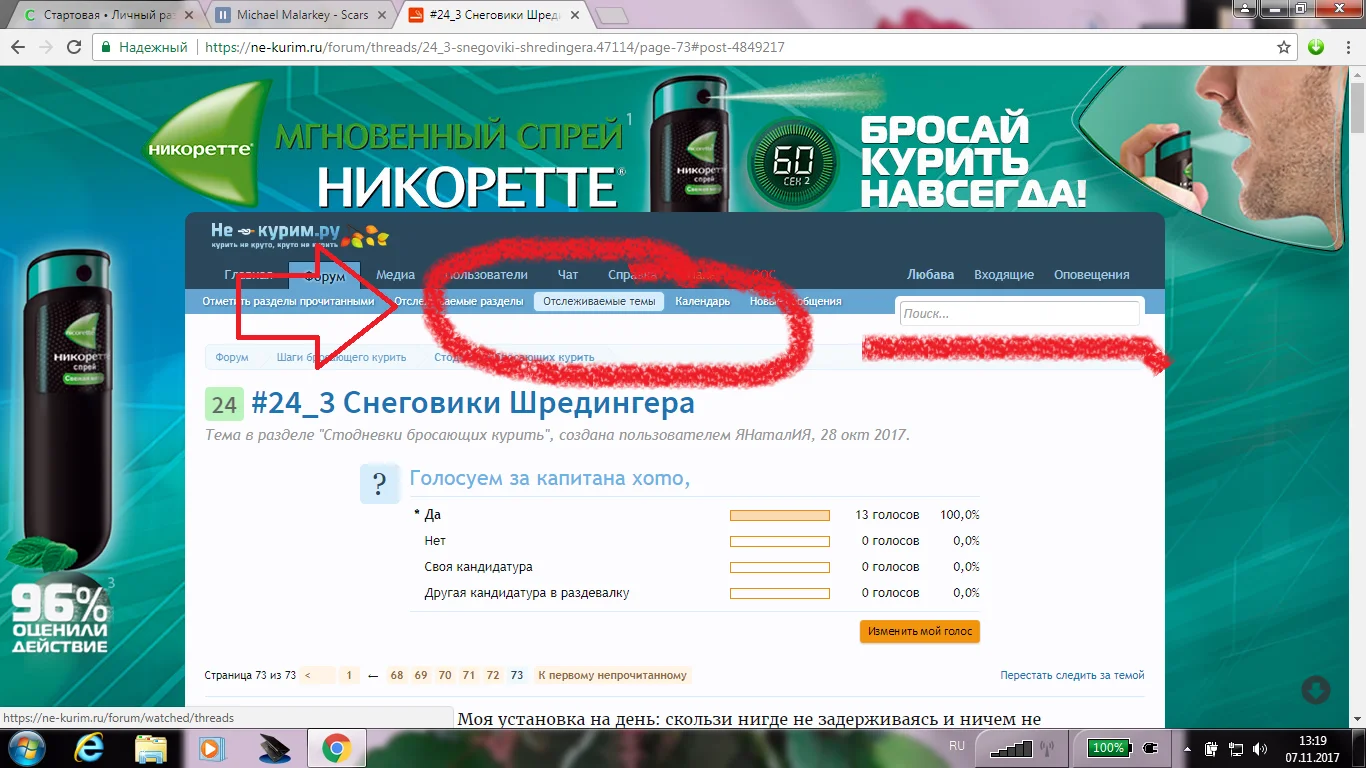Launch Internet Explorer from the taskbar

[89, 748]
